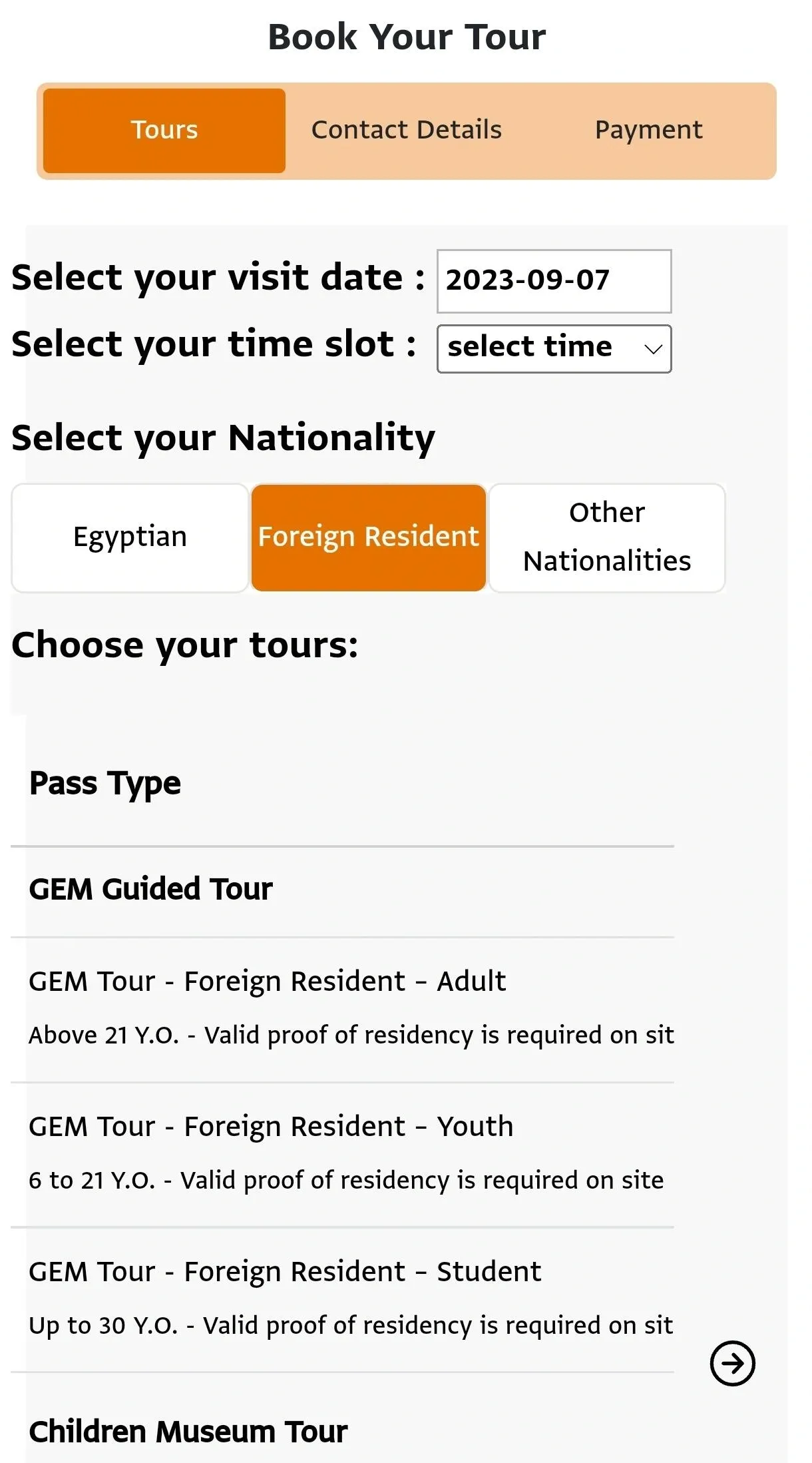Click the Above 21 Y.O. residency description

click(351, 1035)
